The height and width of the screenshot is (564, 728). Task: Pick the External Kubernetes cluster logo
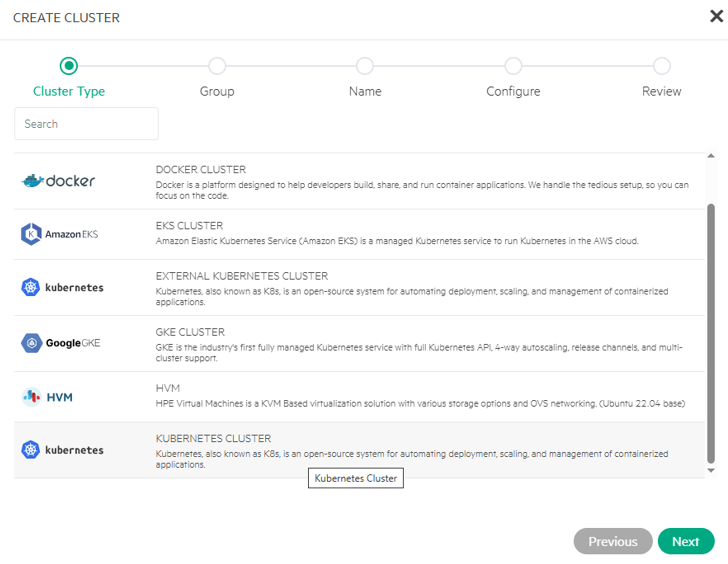point(63,287)
